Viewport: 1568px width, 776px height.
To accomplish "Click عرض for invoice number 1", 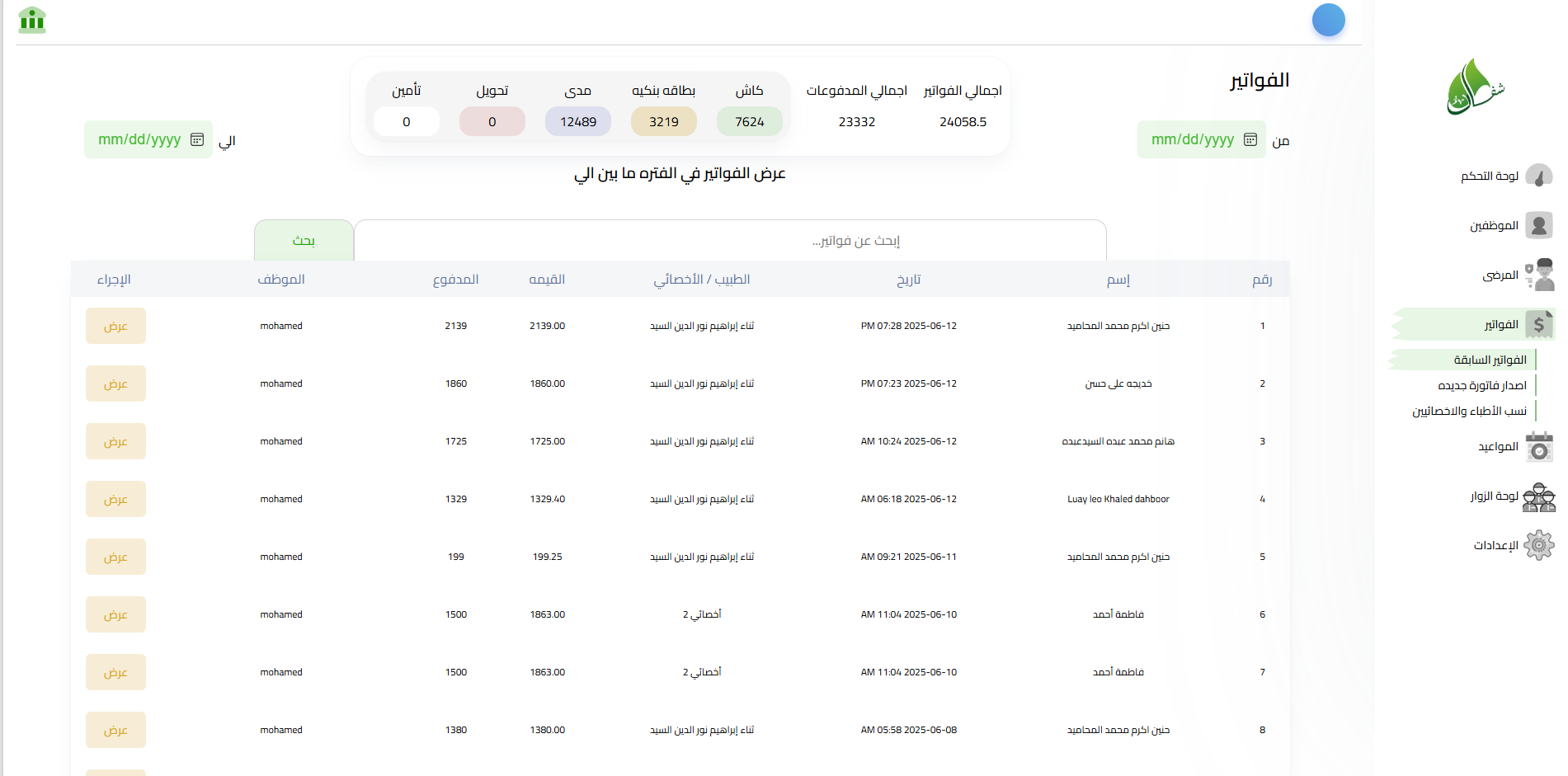I will (115, 325).
